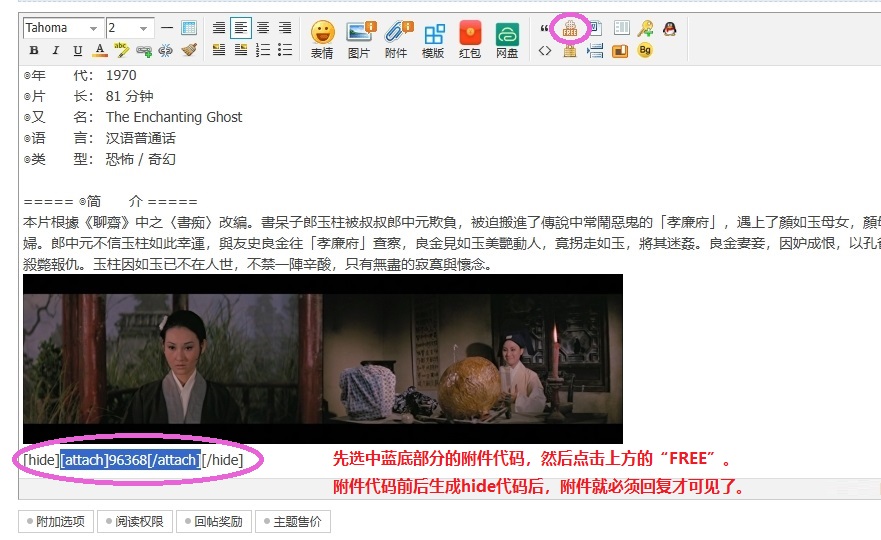This screenshot has width=881, height=540.
Task: Click the language text 汉语普通话
Action: click(x=140, y=138)
